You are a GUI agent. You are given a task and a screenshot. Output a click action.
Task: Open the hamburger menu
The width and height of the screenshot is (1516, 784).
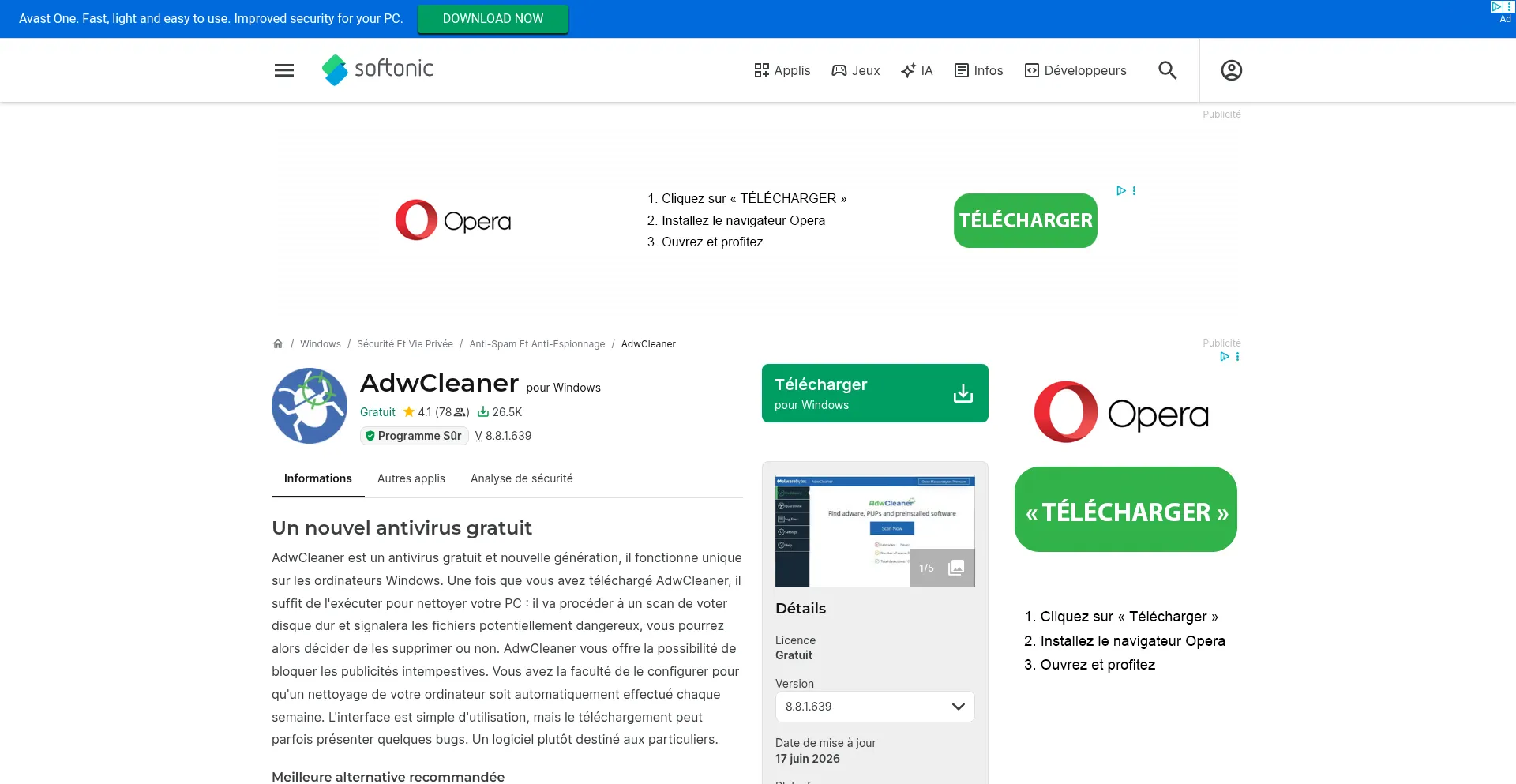coord(284,70)
